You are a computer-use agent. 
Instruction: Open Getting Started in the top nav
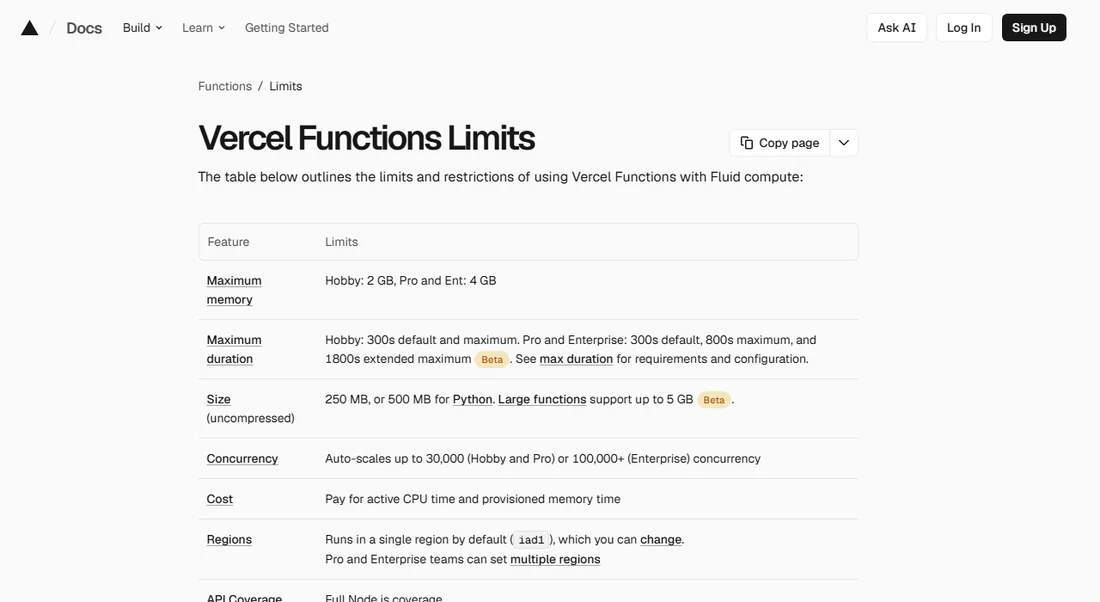coord(286,27)
